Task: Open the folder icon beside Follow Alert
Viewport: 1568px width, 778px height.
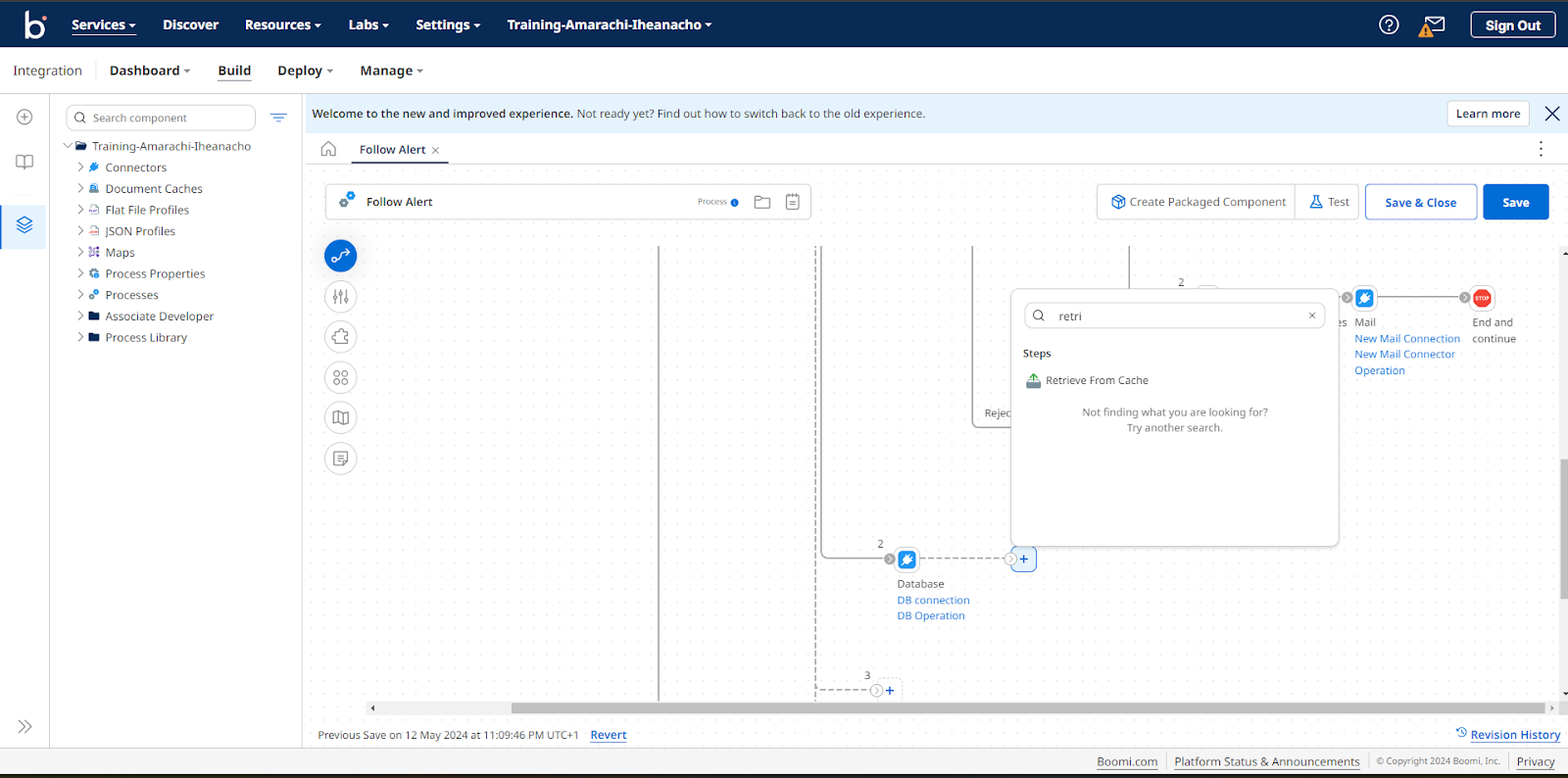Action: pyautogui.click(x=762, y=202)
